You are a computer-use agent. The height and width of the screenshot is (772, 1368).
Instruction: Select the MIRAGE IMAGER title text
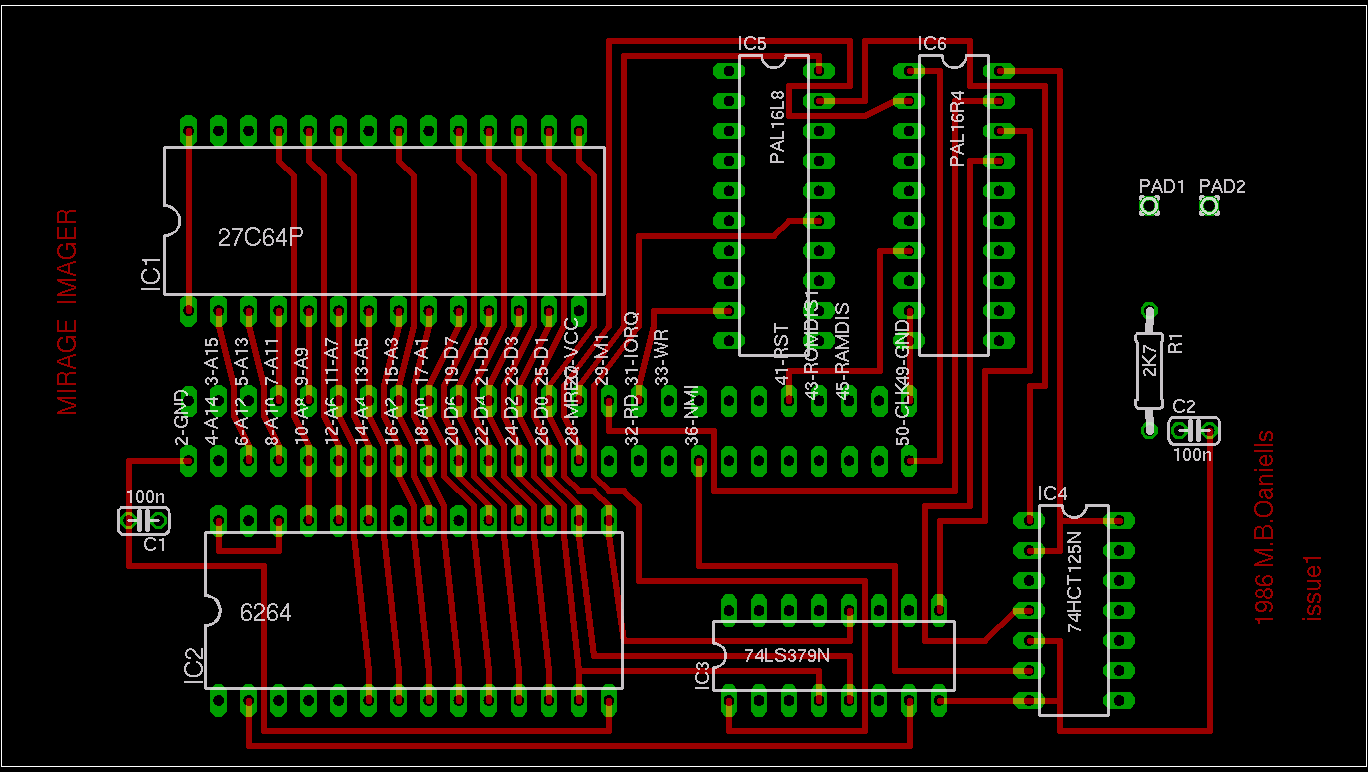67,311
